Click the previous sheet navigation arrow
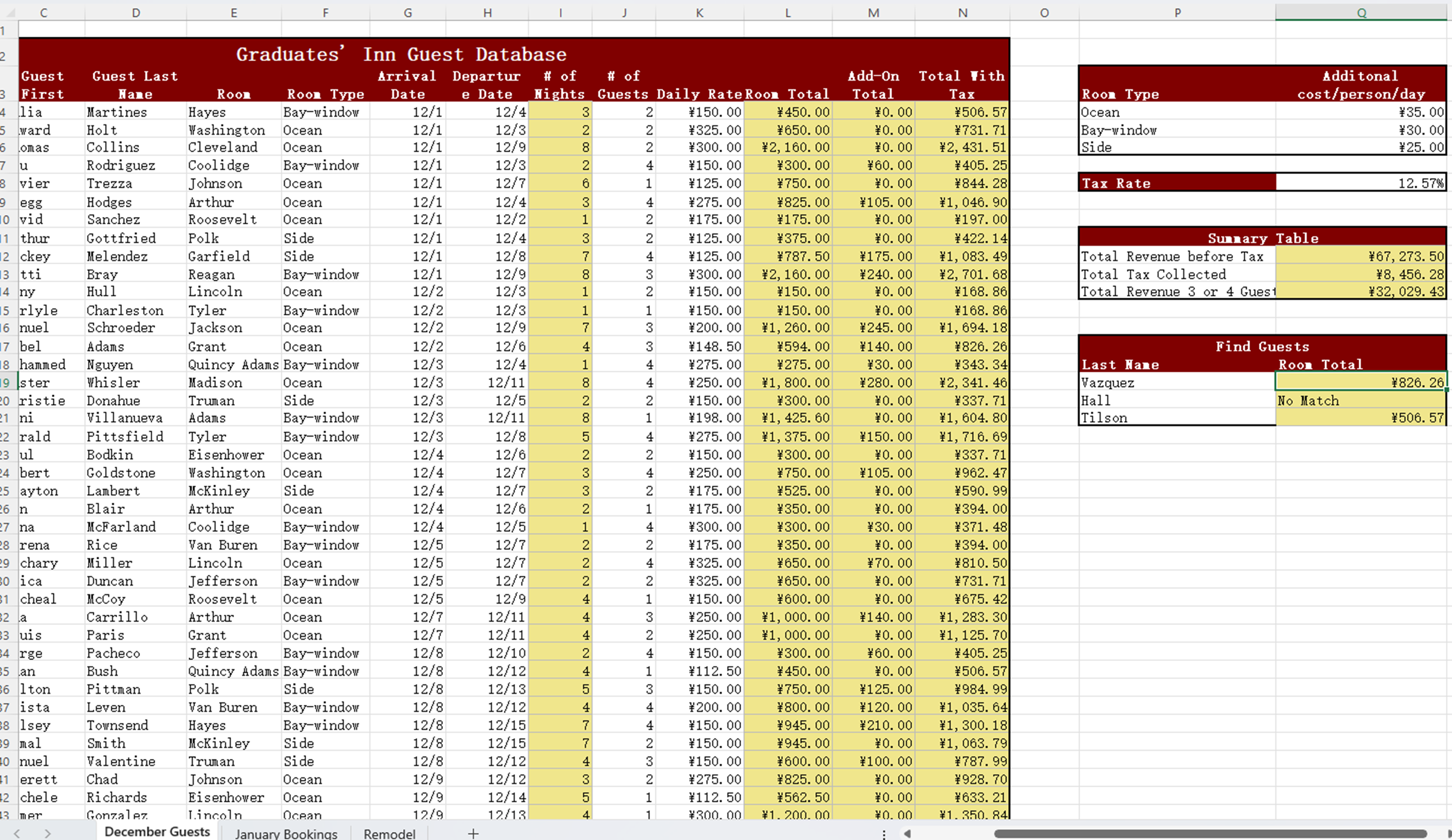 17,833
